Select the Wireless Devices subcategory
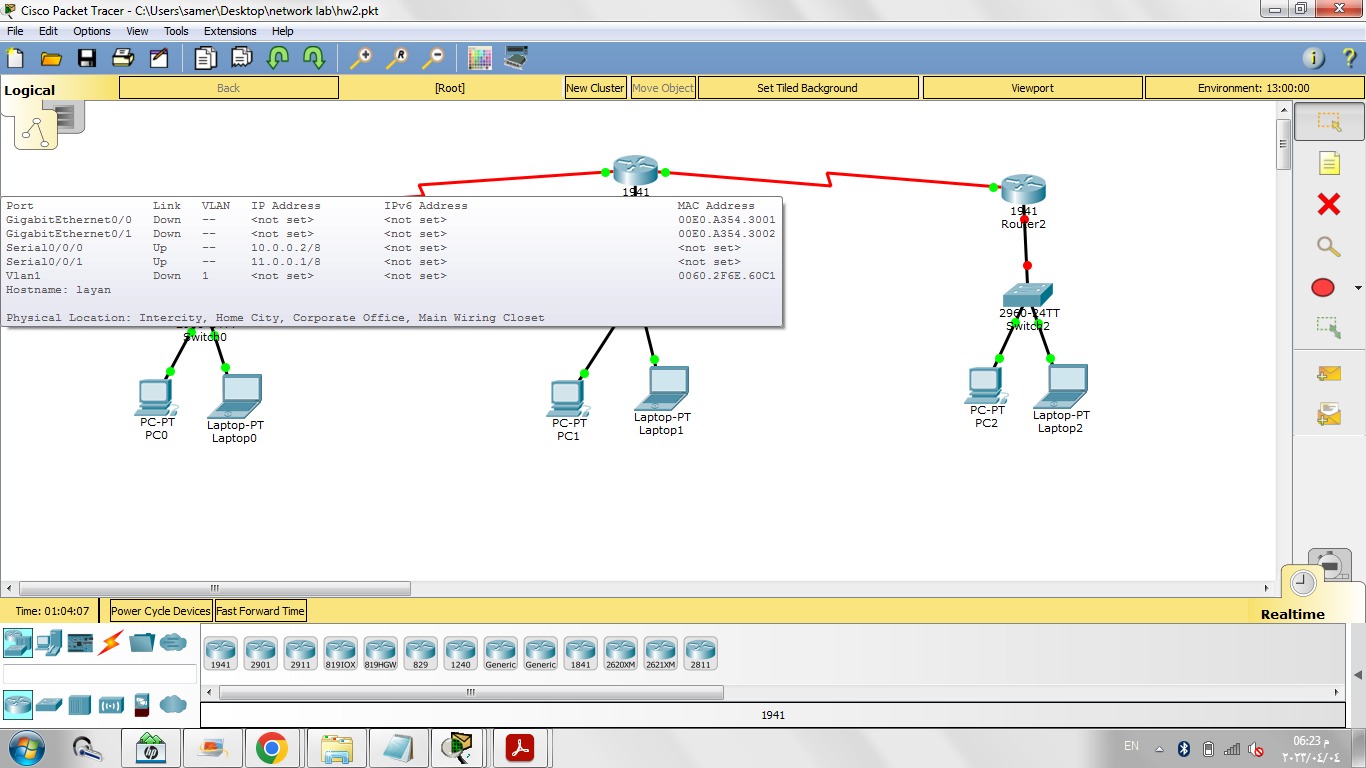 pyautogui.click(x=111, y=705)
